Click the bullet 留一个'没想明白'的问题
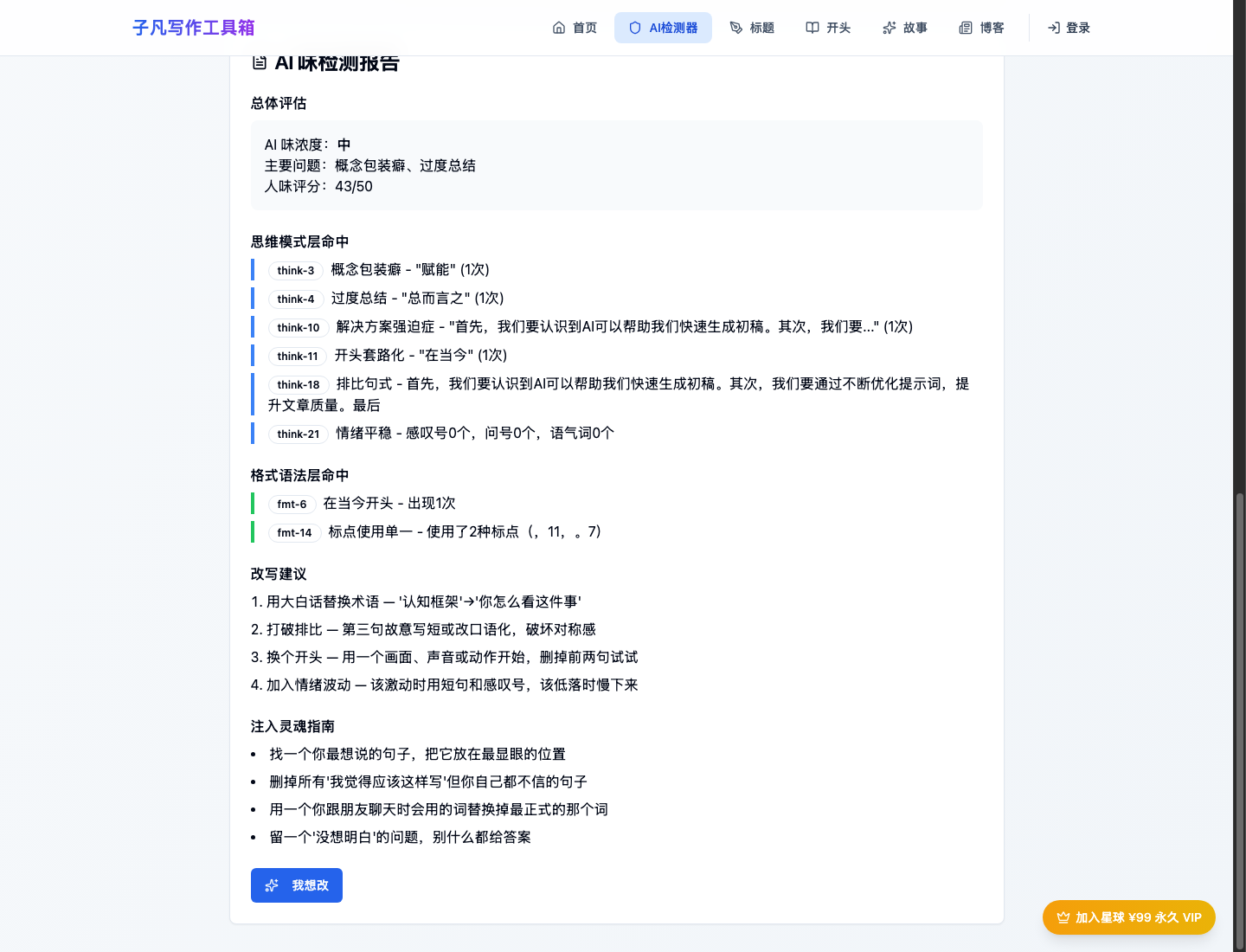The image size is (1246, 952). coord(400,837)
